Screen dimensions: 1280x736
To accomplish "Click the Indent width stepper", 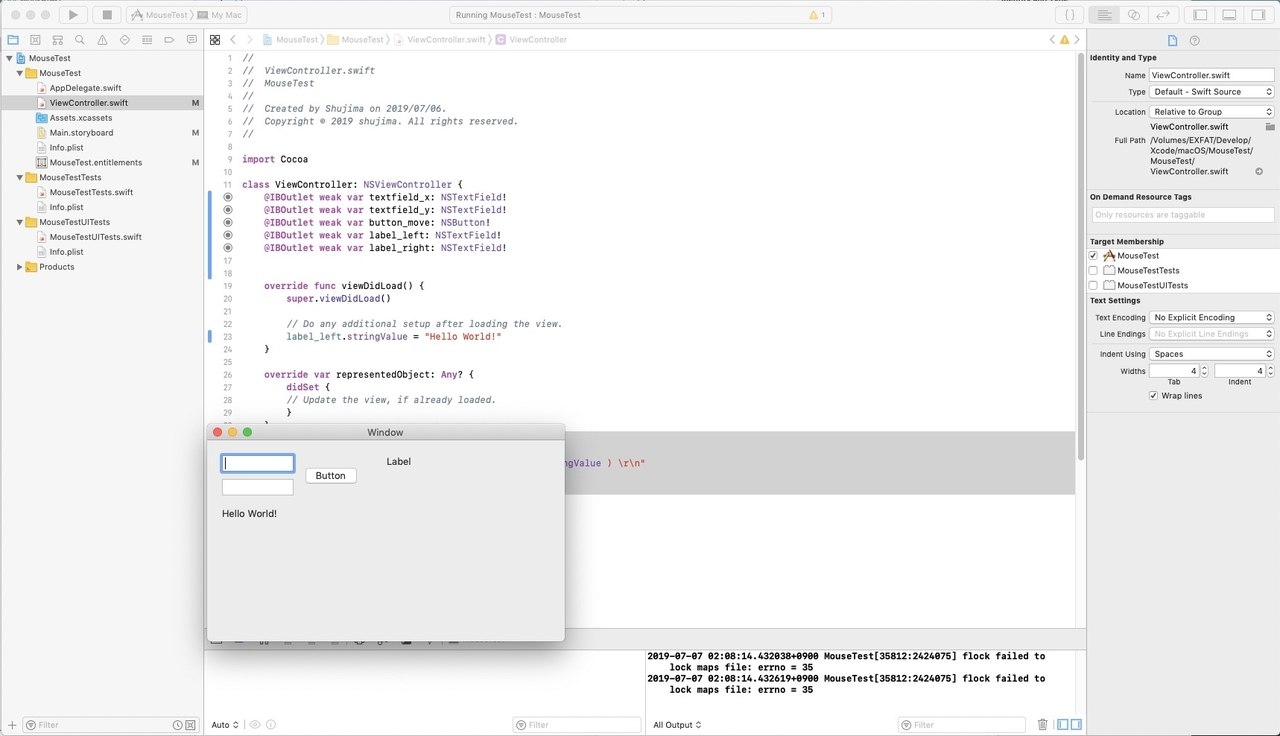I will click(x=1270, y=371).
